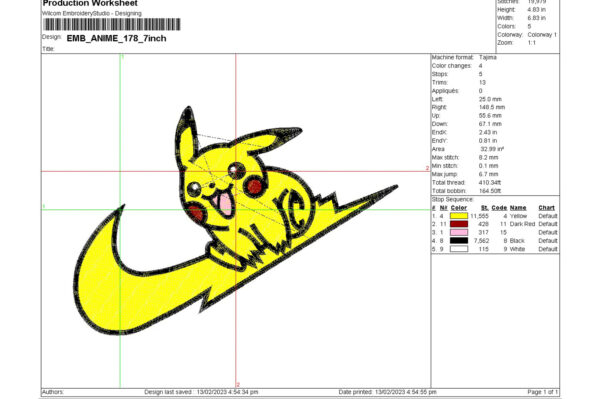Click the 'Page 1 of 1' indicator
This screenshot has width=600, height=399.
click(542, 392)
